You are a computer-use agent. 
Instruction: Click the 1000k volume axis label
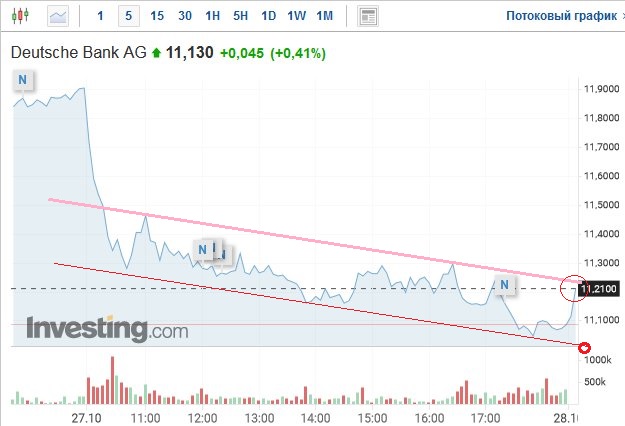coord(597,360)
